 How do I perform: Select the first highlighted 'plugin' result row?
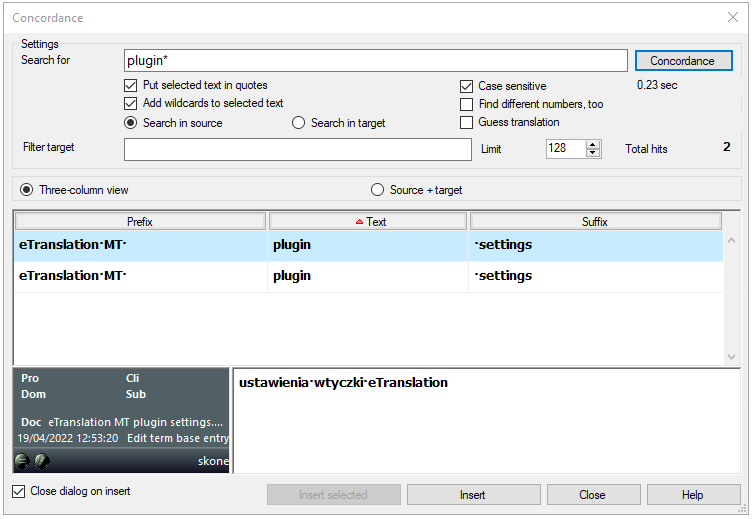point(368,246)
